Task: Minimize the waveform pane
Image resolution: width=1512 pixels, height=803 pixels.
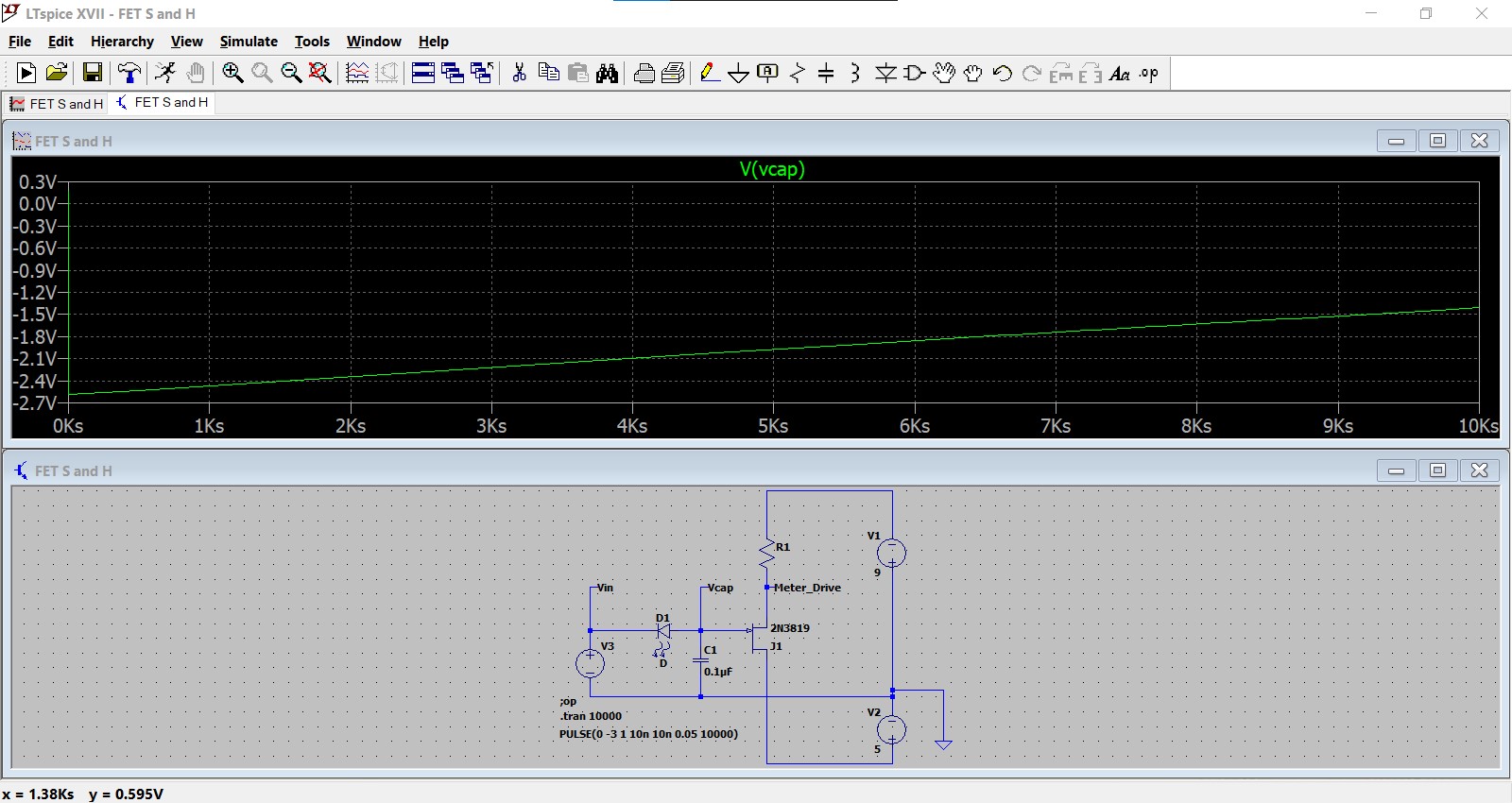Action: click(x=1396, y=141)
